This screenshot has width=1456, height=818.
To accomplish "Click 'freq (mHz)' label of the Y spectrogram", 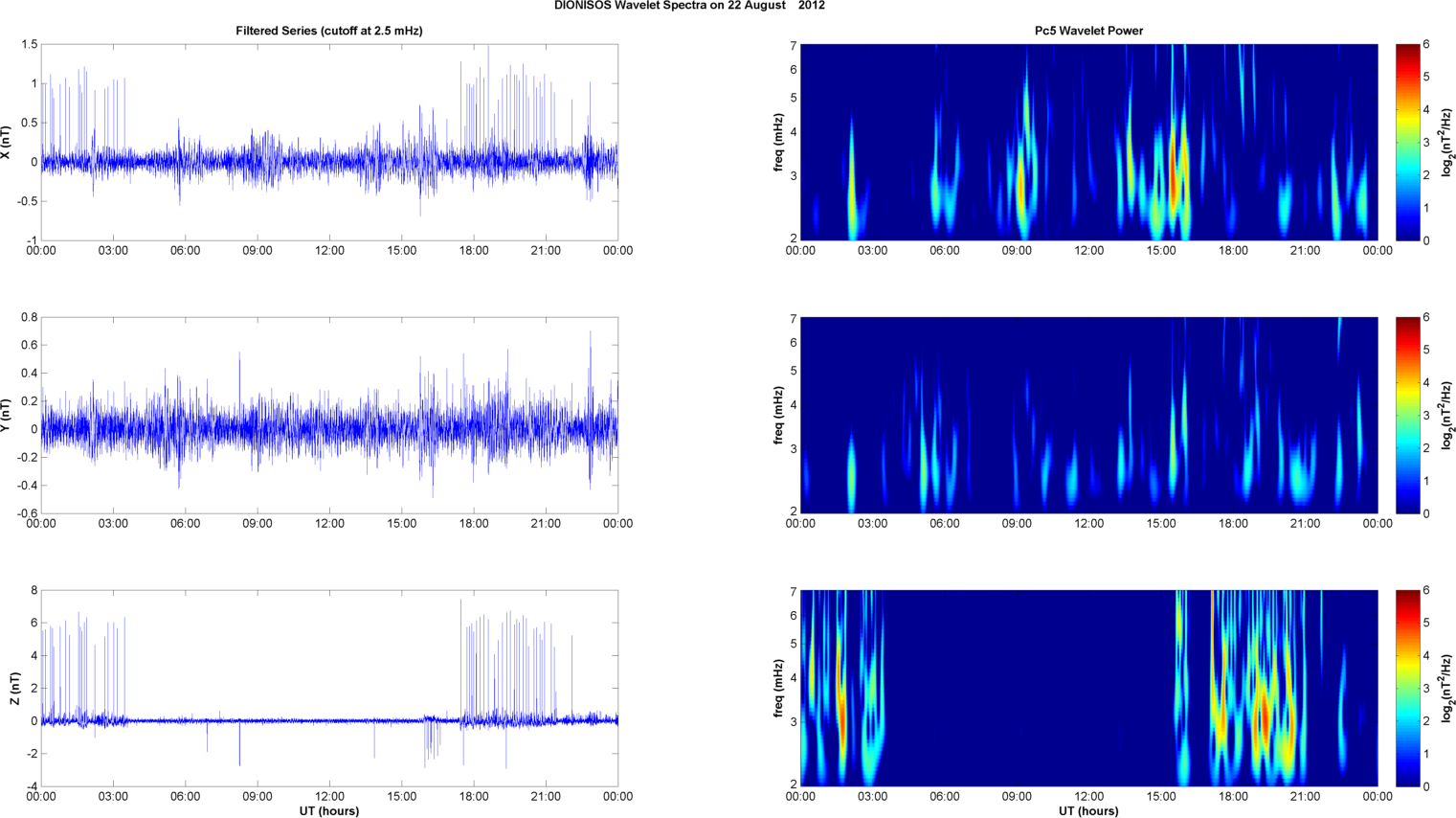I will coord(778,416).
